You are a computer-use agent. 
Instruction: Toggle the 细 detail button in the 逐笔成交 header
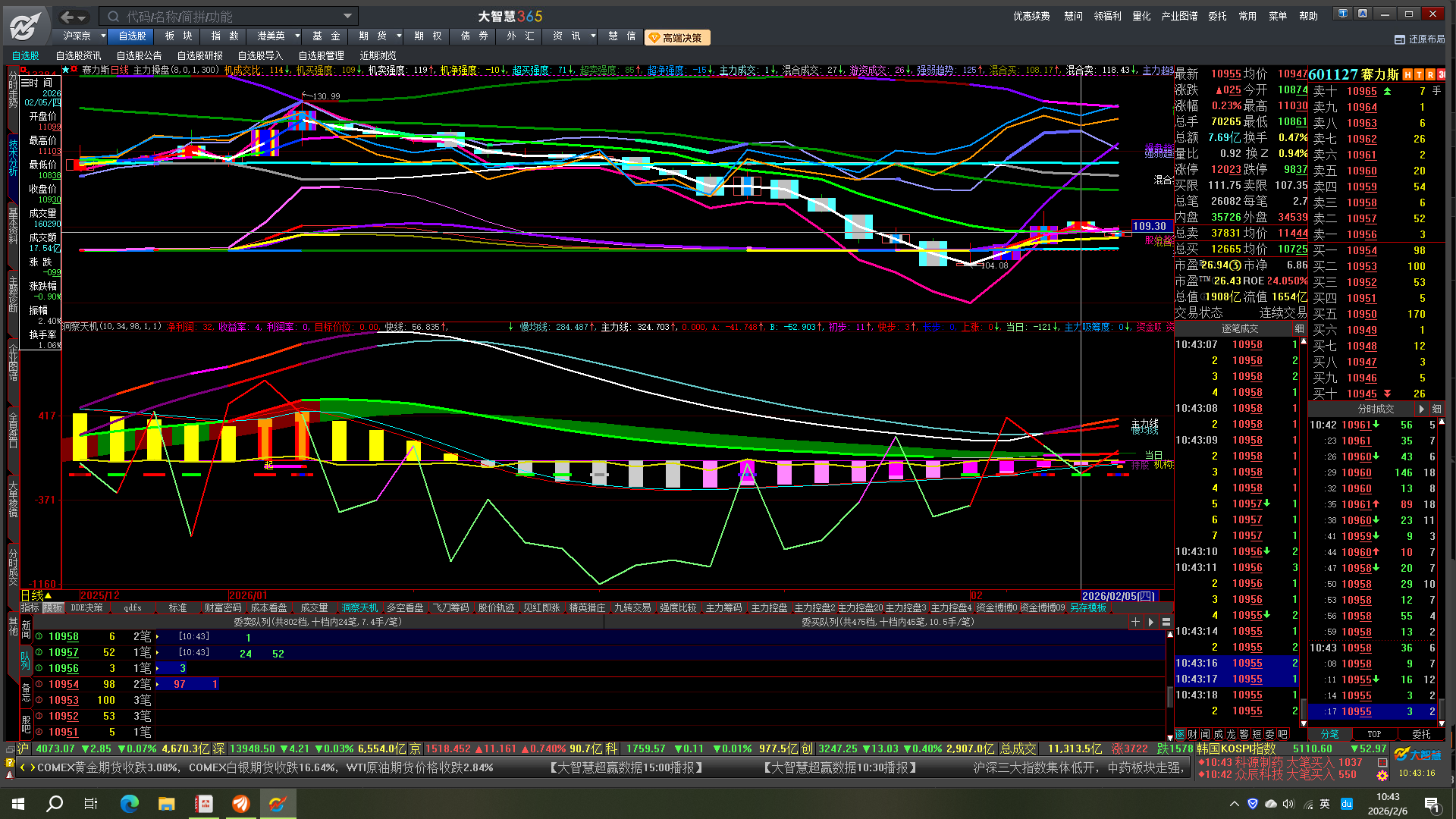(1299, 328)
